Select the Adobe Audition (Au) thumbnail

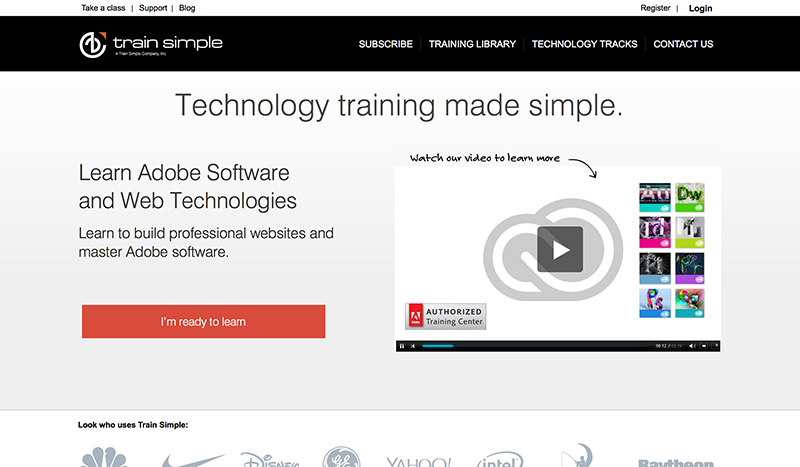click(x=655, y=198)
